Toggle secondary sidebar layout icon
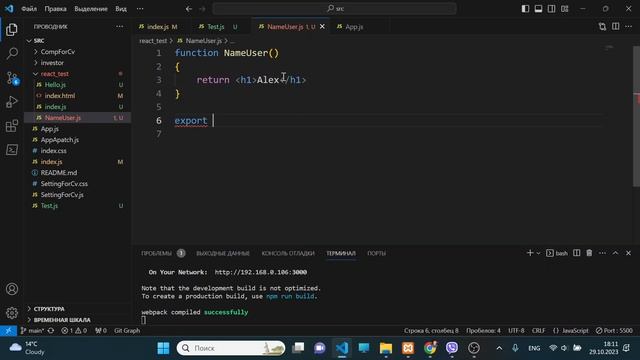 point(551,9)
